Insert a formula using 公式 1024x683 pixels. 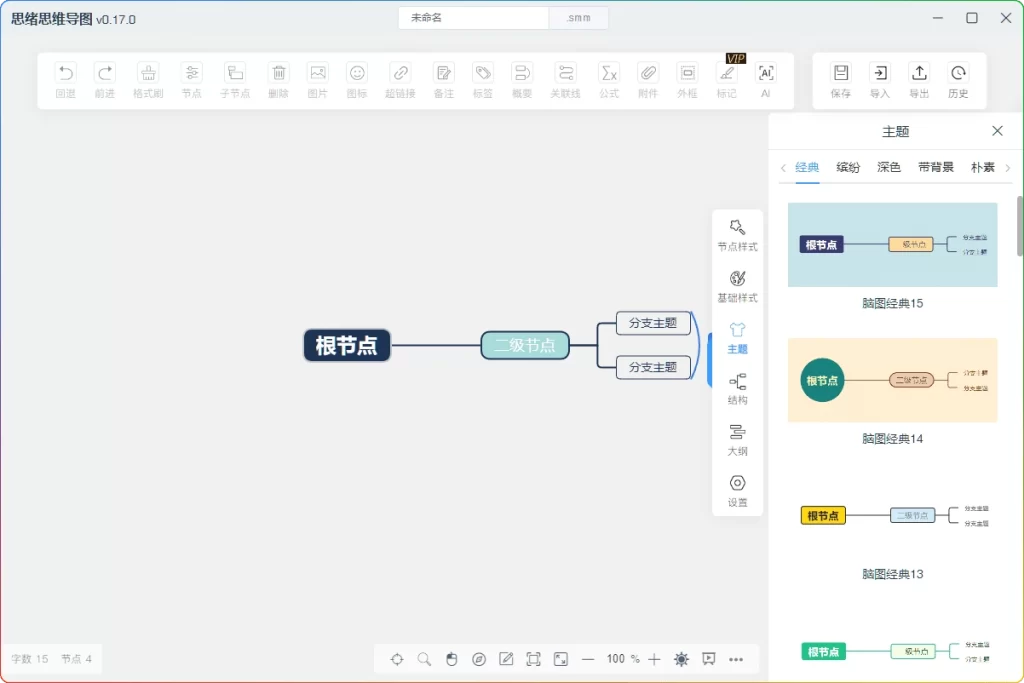pos(609,80)
